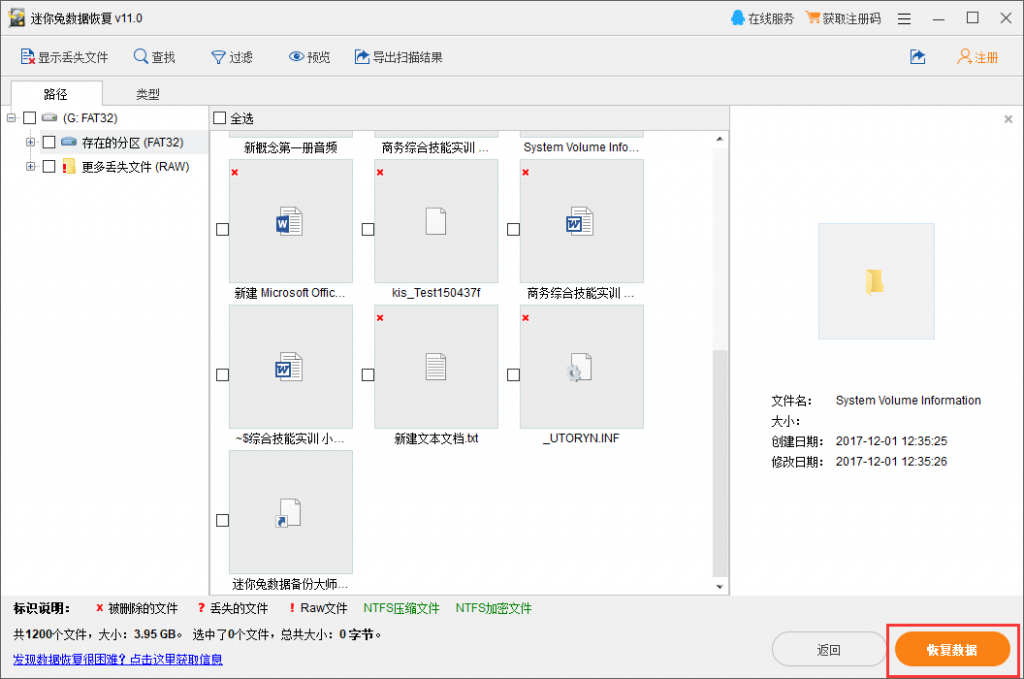Image resolution: width=1024 pixels, height=679 pixels.
Task: Select the kis_Test150437f file thumbnail
Action: 436,221
